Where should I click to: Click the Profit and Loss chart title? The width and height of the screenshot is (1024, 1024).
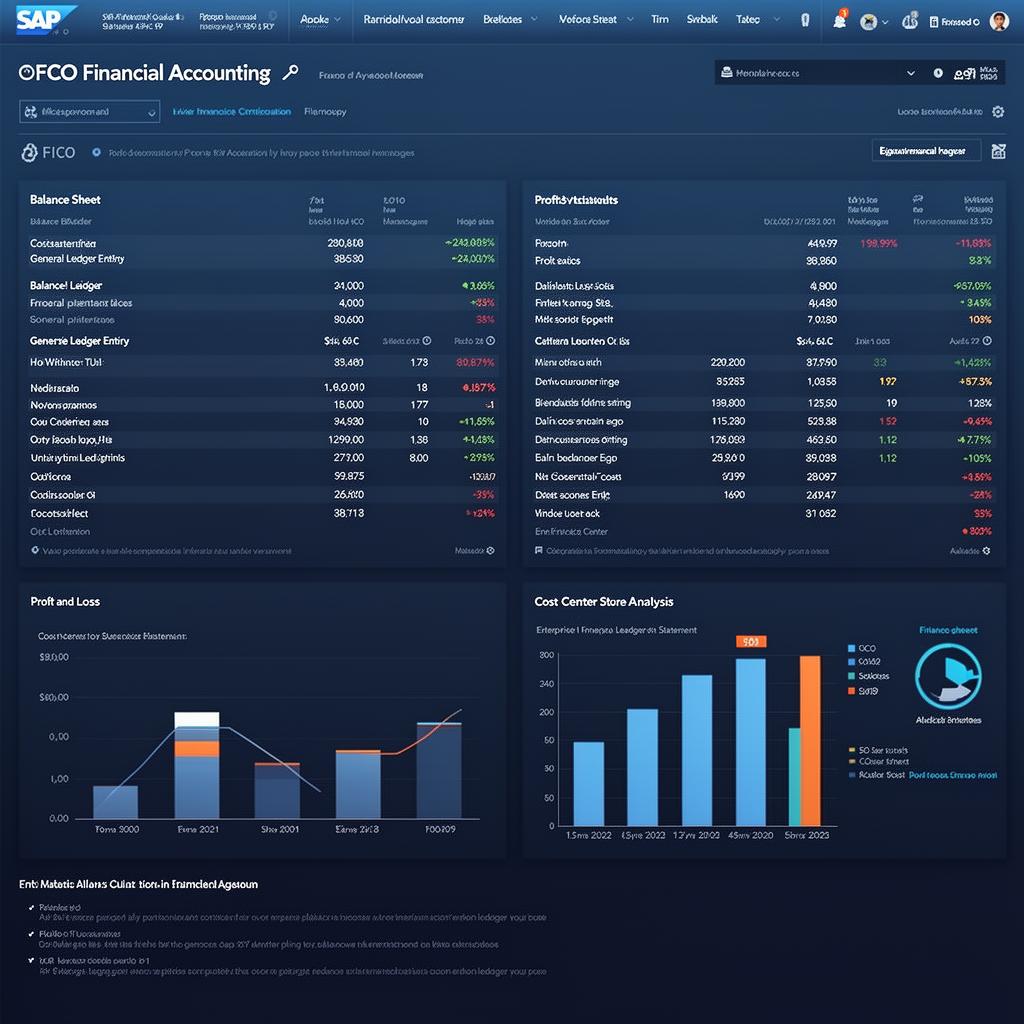coord(65,601)
